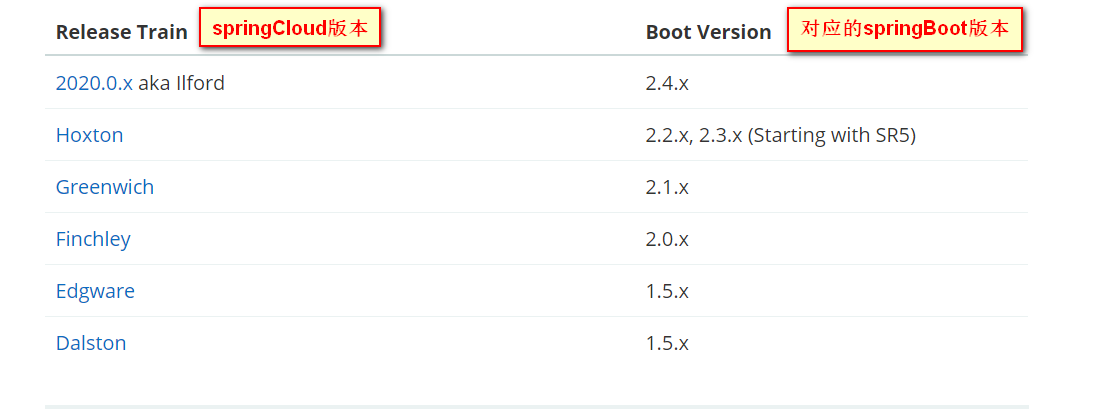
Task: Open the Hoxton release link
Action: pos(90,135)
